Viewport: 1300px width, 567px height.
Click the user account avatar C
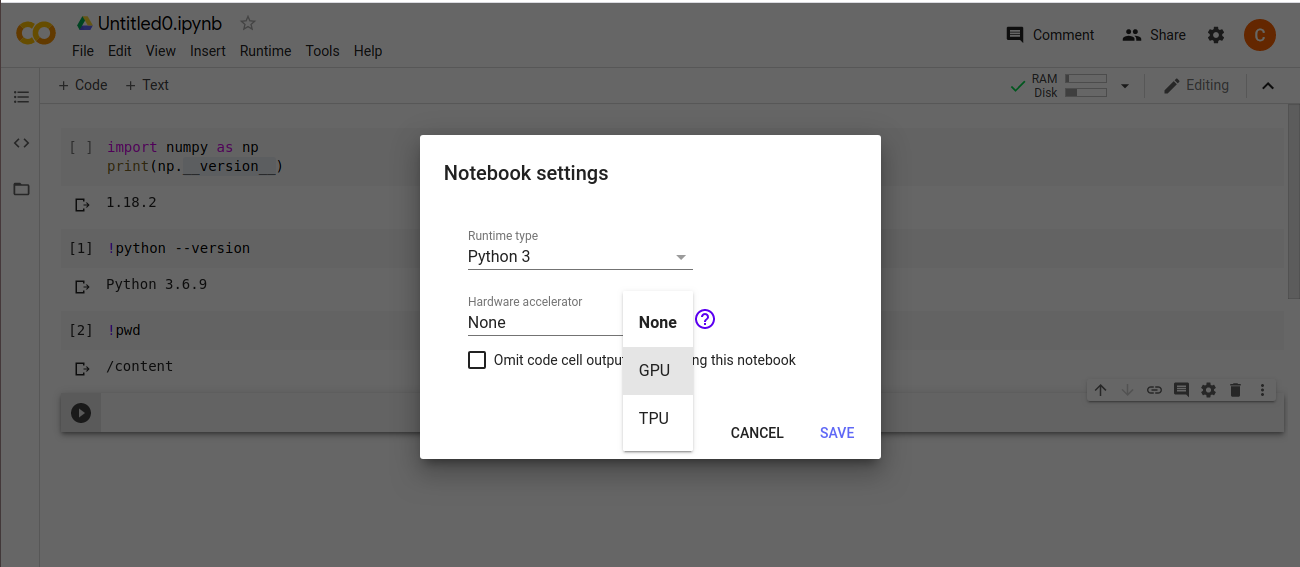tap(1259, 35)
